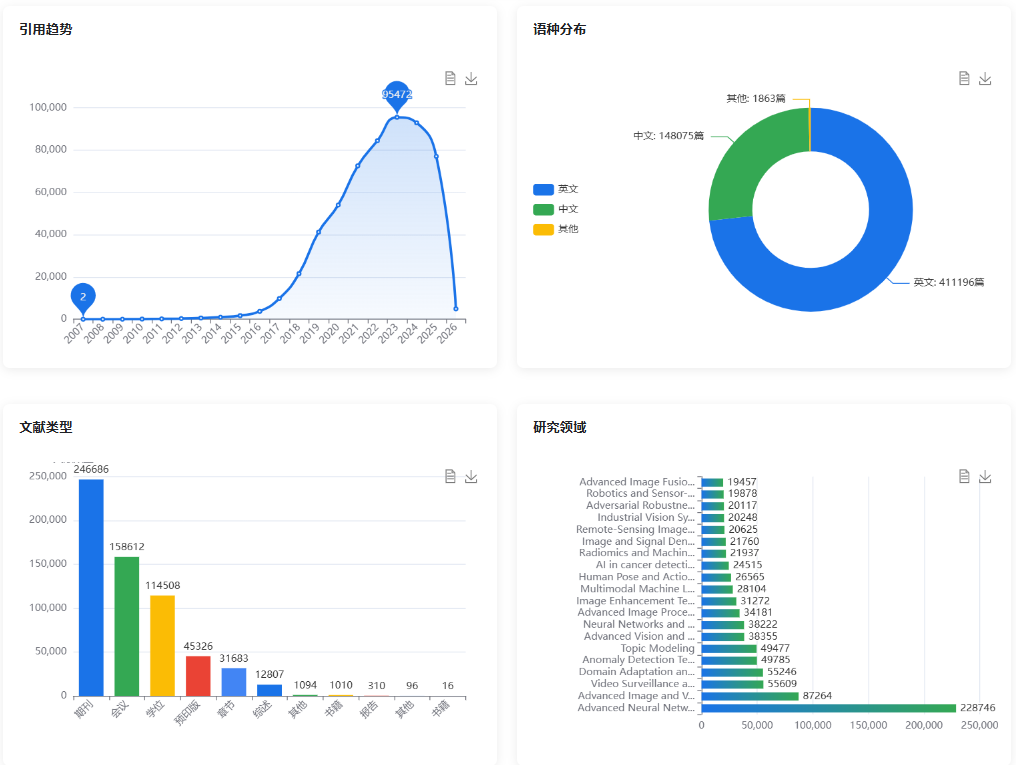Select the Video Surveillance bar with 55609
Image resolution: width=1016 pixels, height=765 pixels.
click(x=732, y=684)
